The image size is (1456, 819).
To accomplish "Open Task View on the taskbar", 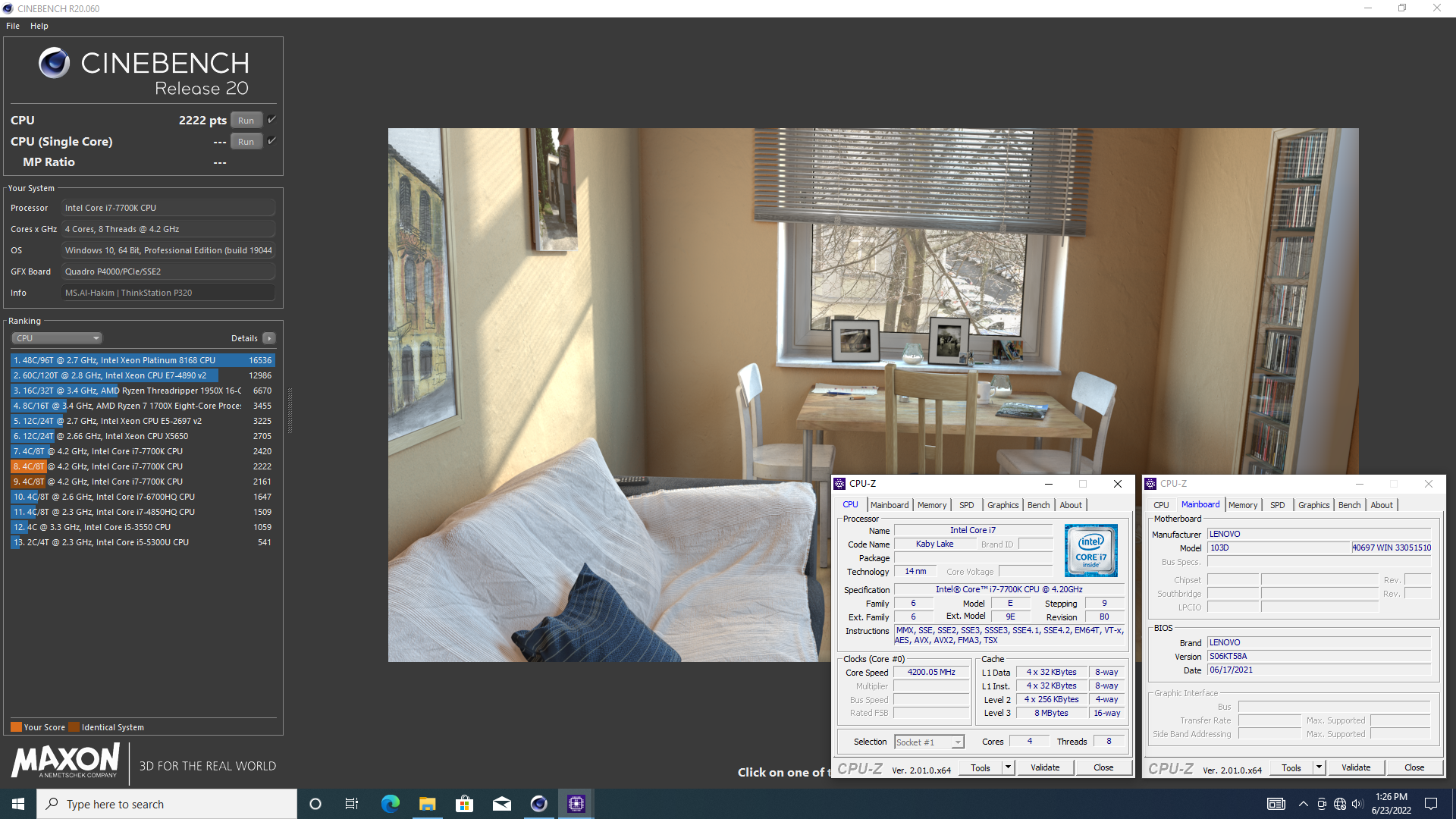I will tap(352, 804).
